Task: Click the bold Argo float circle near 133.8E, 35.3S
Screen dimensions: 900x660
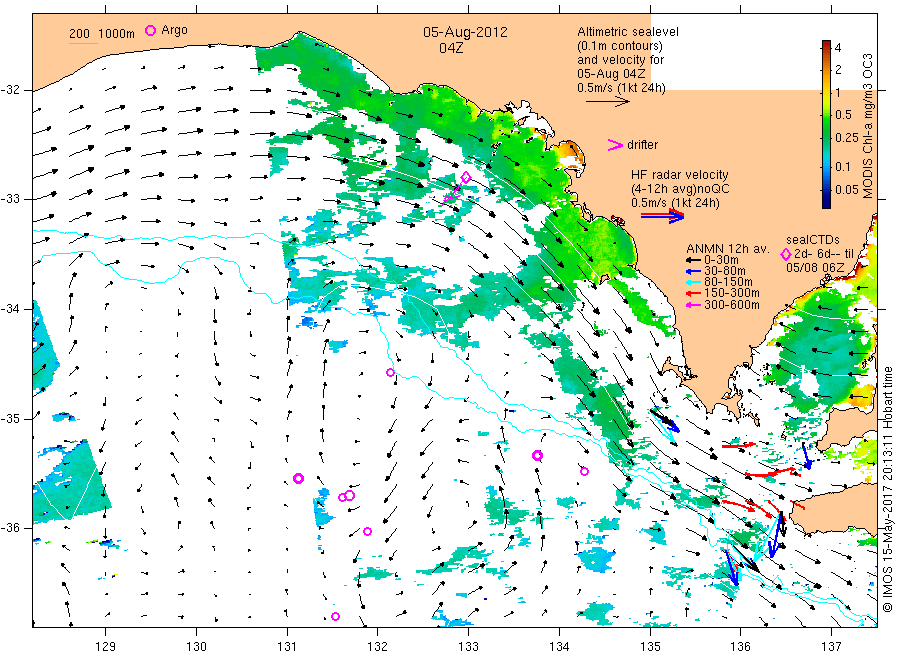Action: point(537,456)
